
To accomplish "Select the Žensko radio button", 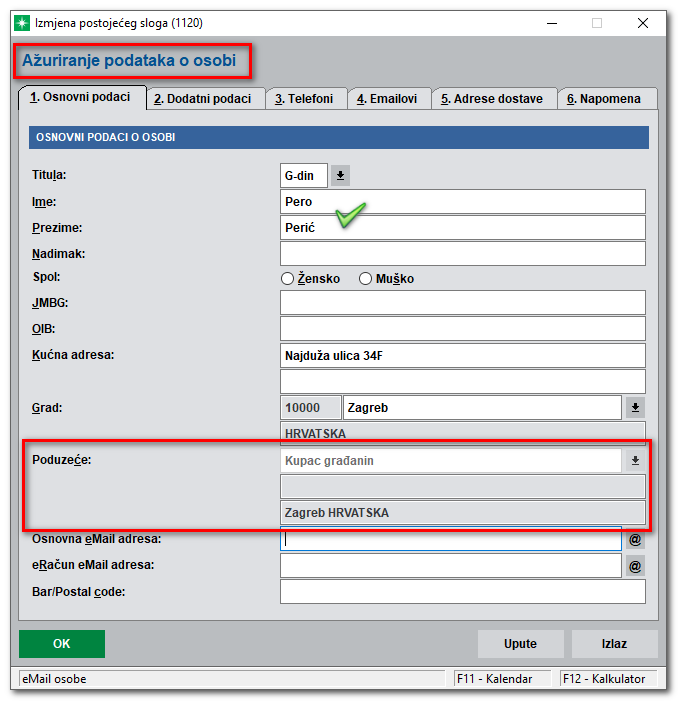I will (288, 279).
